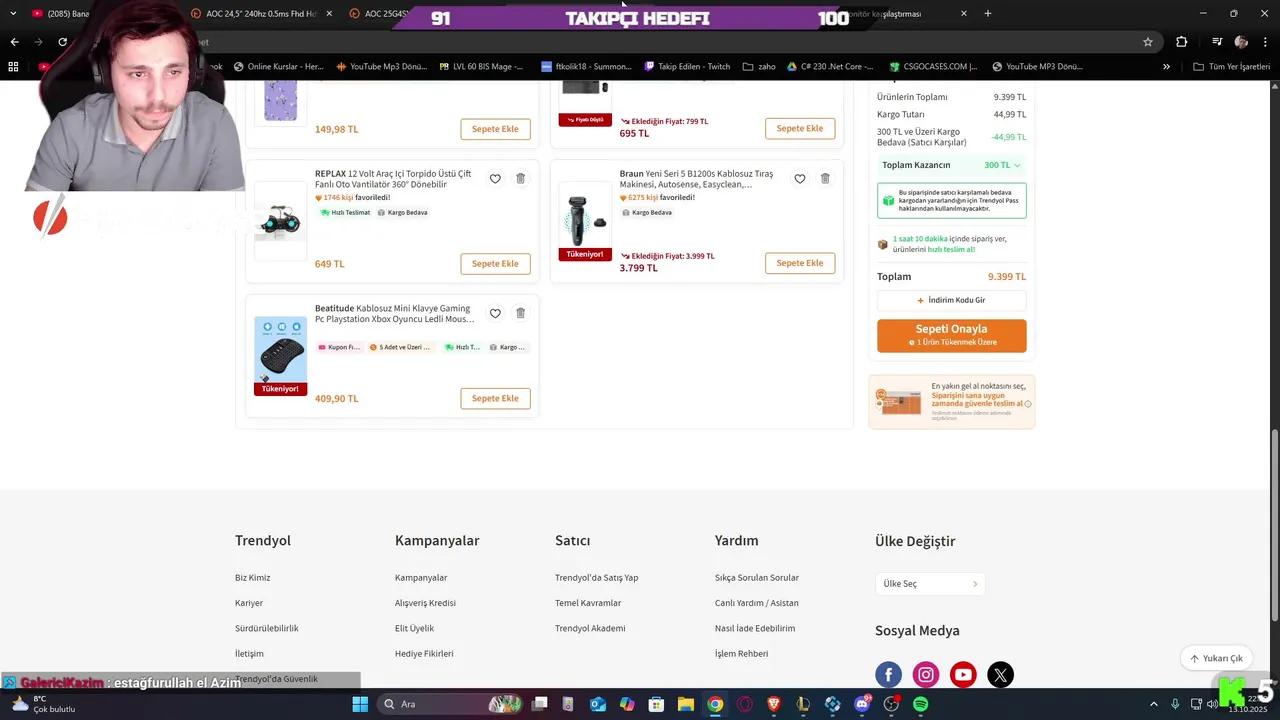Open the zaho bookmarks folder

(x=759, y=67)
